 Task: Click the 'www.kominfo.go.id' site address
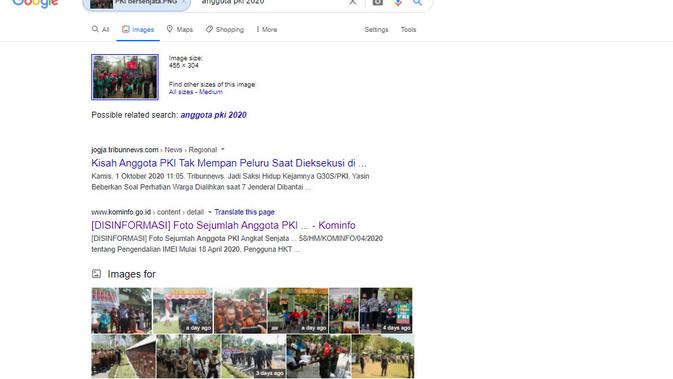tap(121, 212)
